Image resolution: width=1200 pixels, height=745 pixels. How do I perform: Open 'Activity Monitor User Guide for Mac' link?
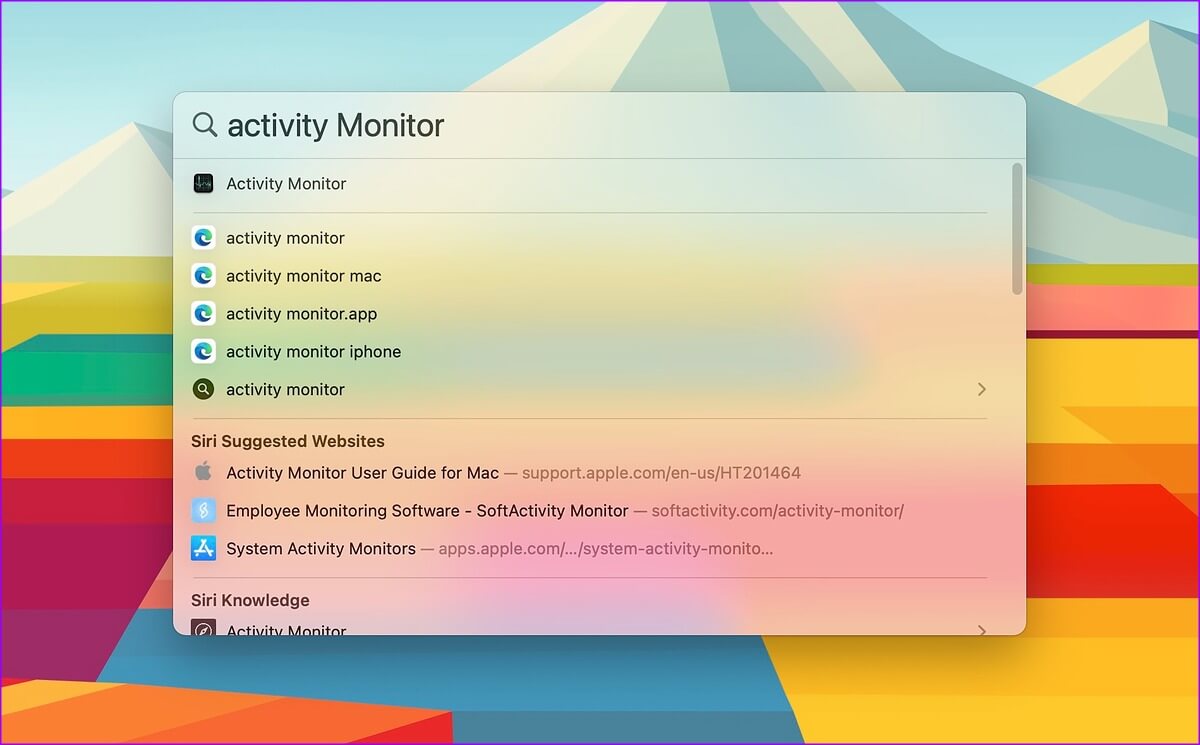[362, 473]
